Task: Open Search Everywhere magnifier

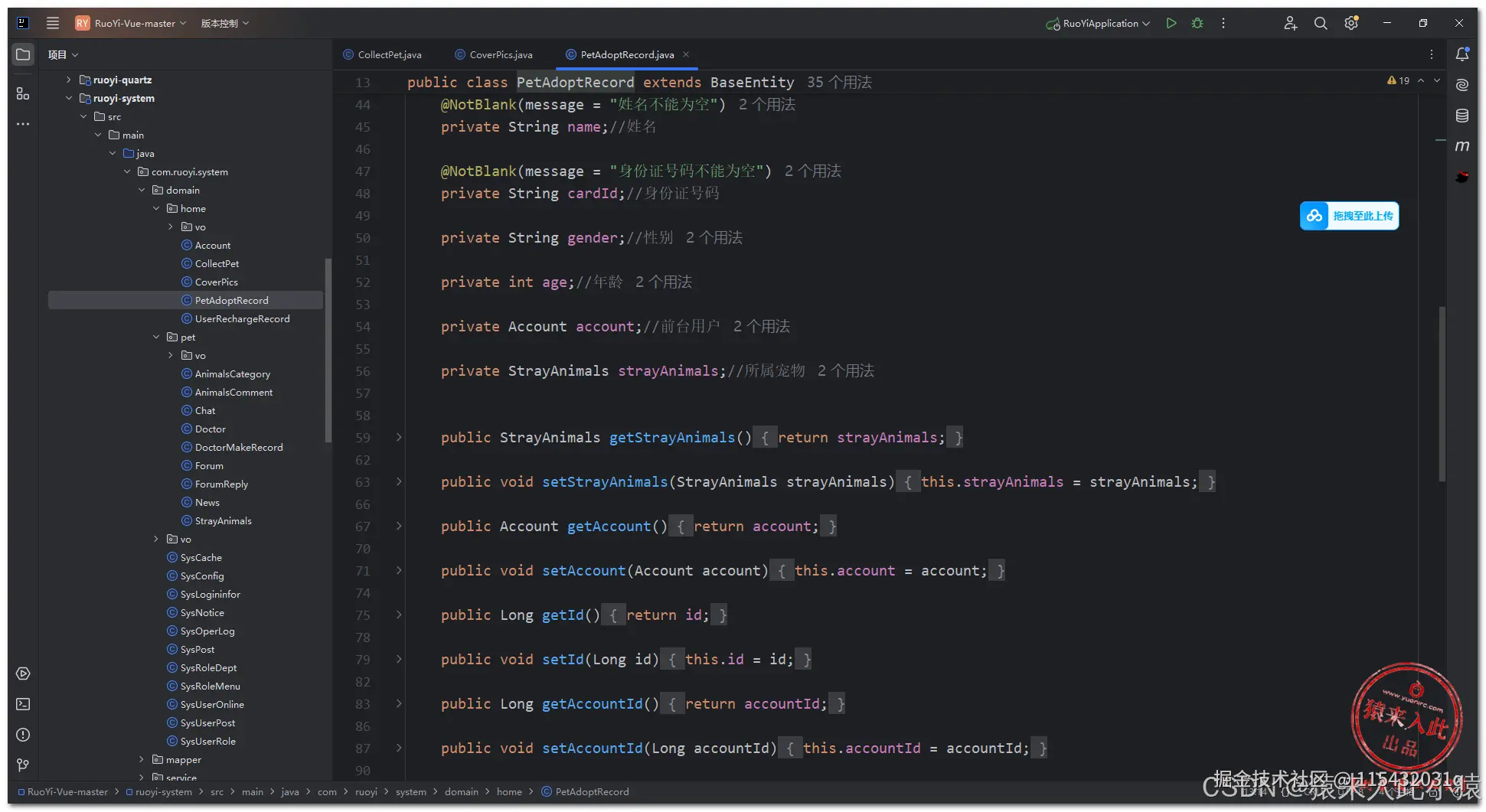Action: [x=1321, y=23]
